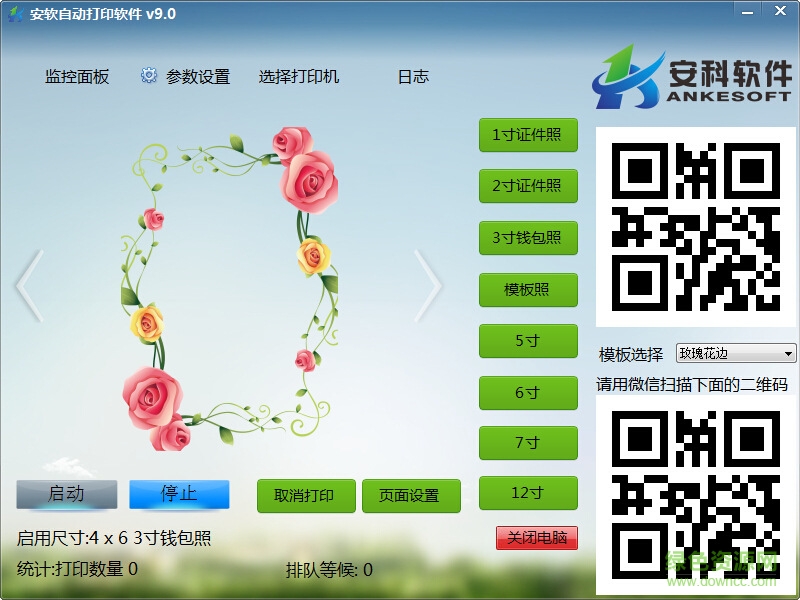Click 停止 to stop printing
The image size is (800, 600).
182,493
